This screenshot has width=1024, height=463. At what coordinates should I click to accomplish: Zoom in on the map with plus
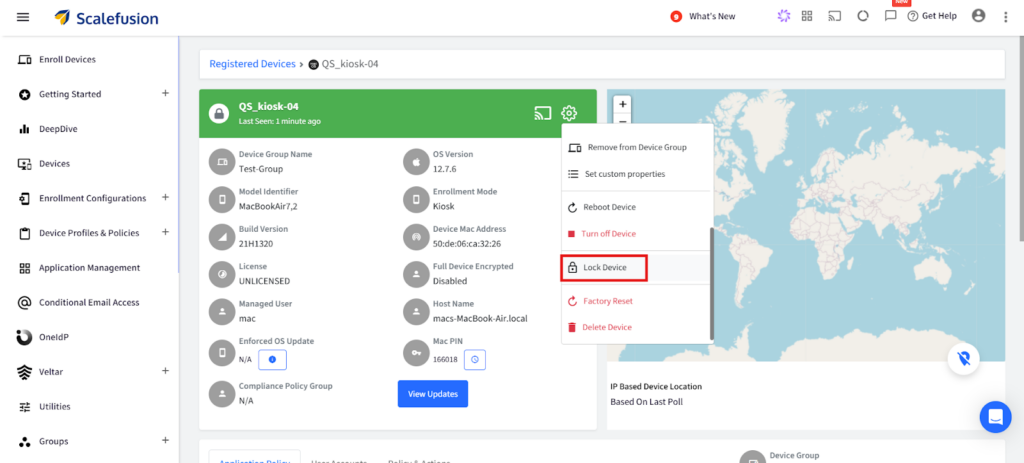click(622, 104)
